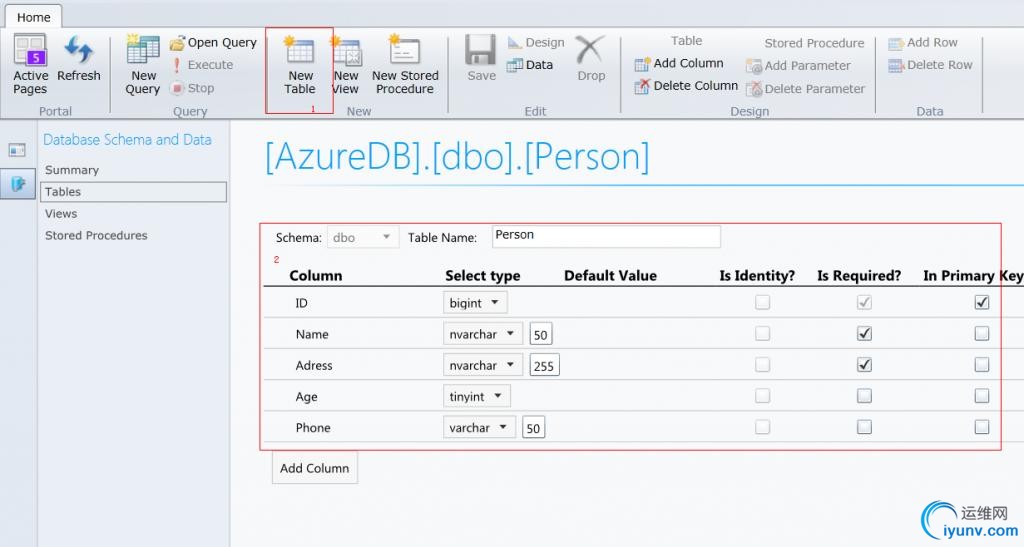Click the database schema sidebar icon
The height and width of the screenshot is (547, 1024).
[18, 184]
